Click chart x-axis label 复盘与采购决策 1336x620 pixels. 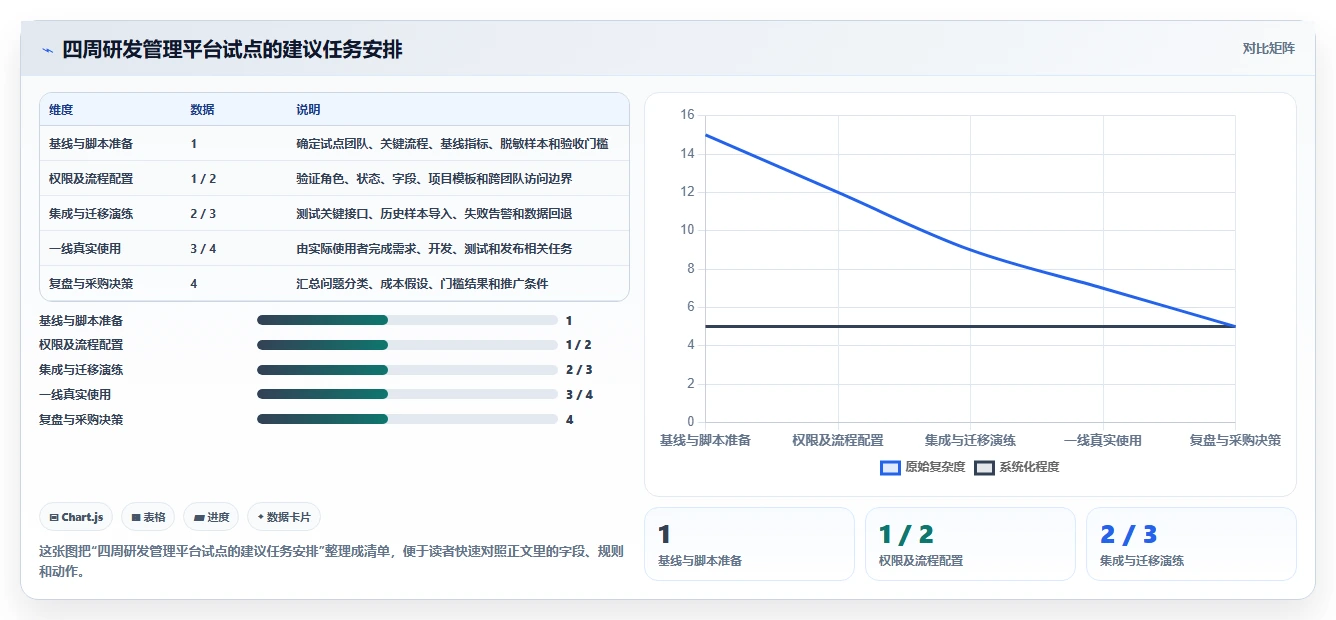[x=1235, y=440]
